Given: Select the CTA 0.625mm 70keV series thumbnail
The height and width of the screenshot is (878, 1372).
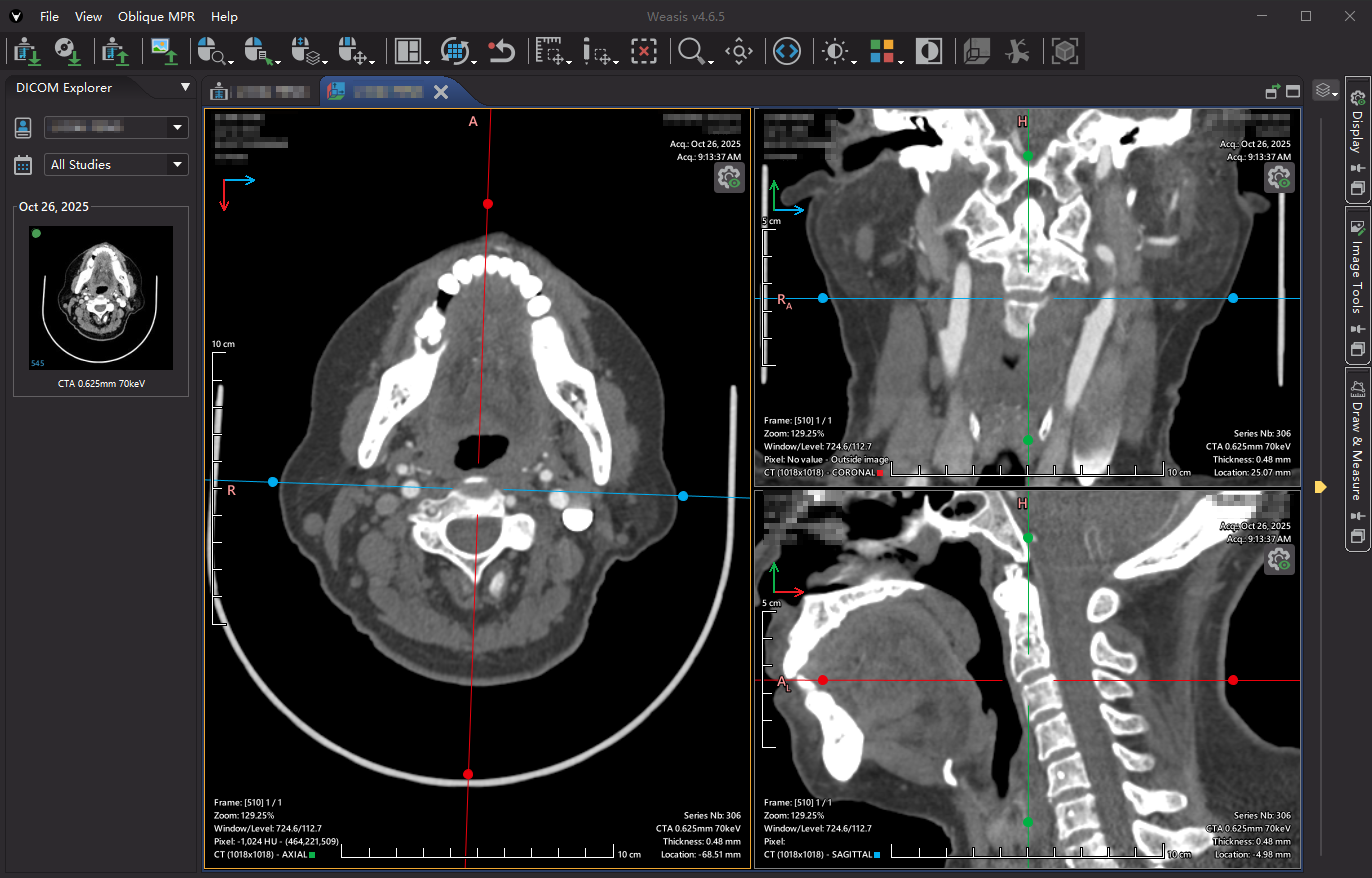Looking at the screenshot, I should (x=101, y=298).
